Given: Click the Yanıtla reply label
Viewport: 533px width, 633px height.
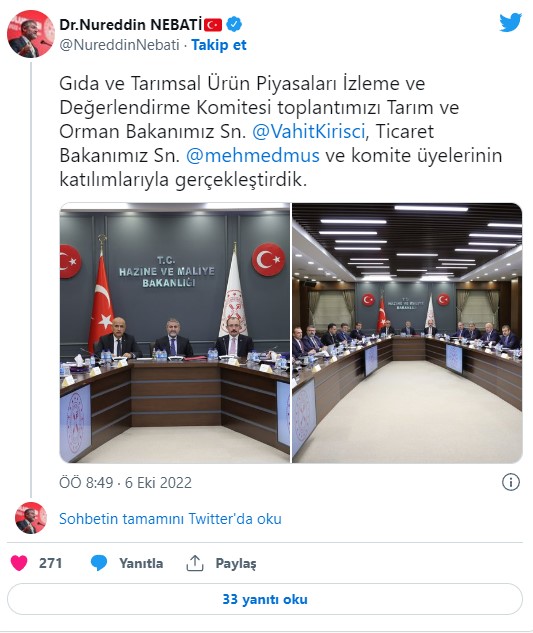Looking at the screenshot, I should click(141, 563).
